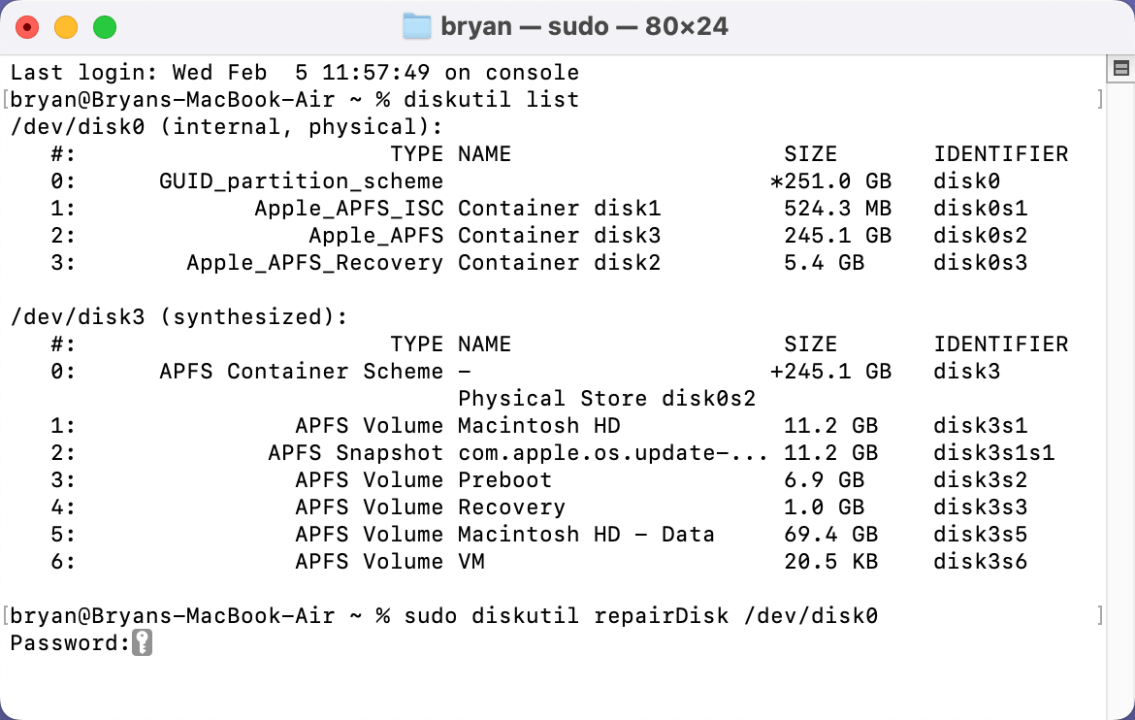Minimize the Terminal window with yellow button

[x=66, y=27]
